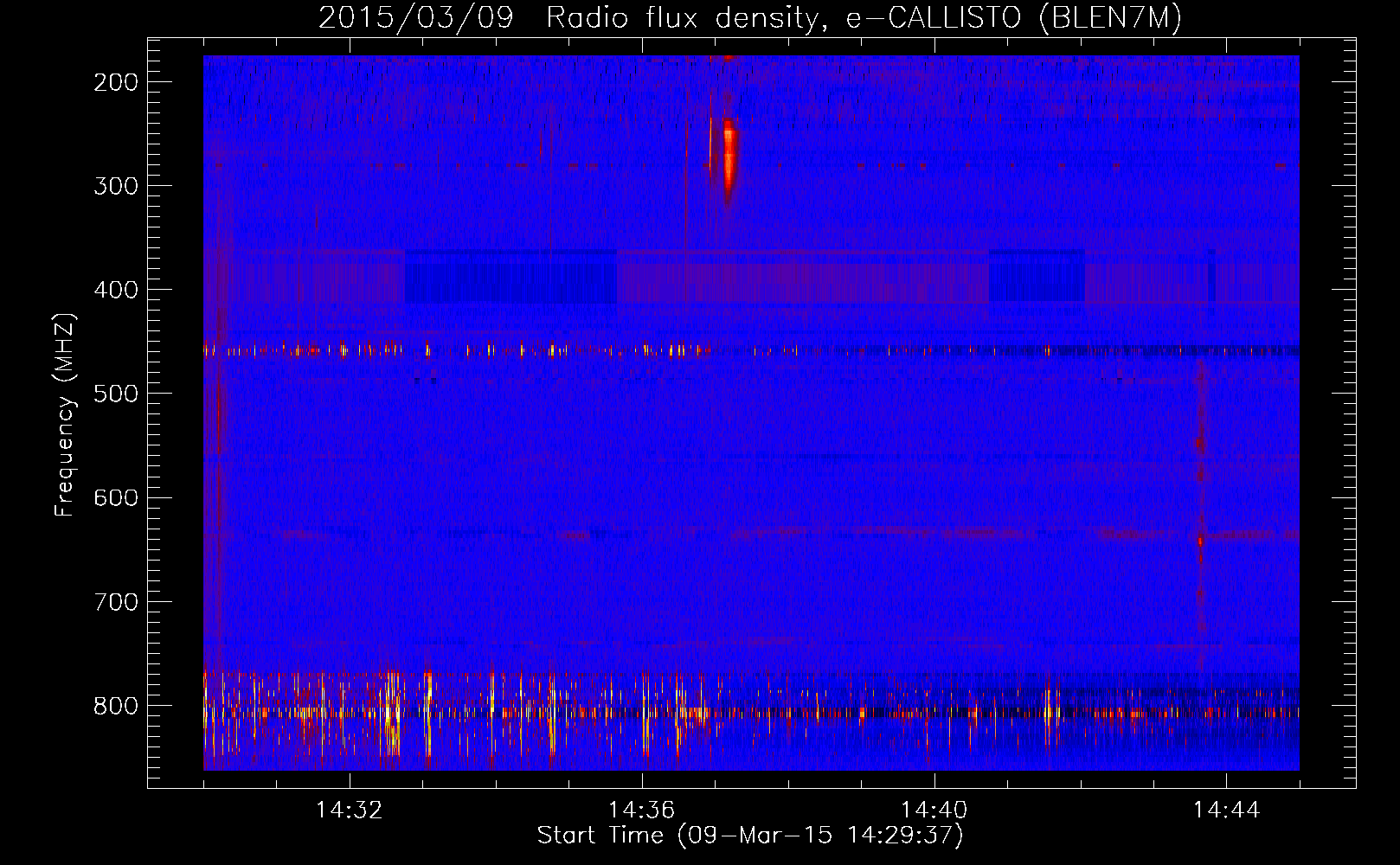Click the 700 frequency tick label
The image size is (1400, 865).
116,602
